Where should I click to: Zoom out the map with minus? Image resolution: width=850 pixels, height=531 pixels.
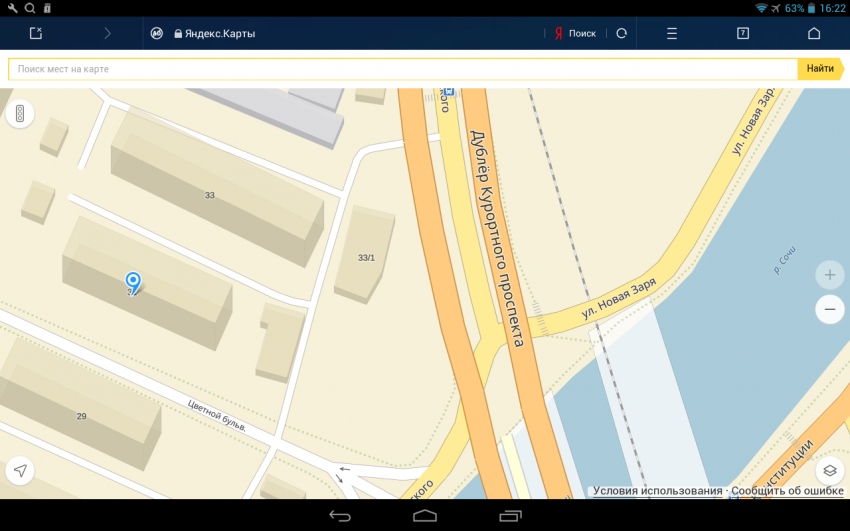[829, 310]
